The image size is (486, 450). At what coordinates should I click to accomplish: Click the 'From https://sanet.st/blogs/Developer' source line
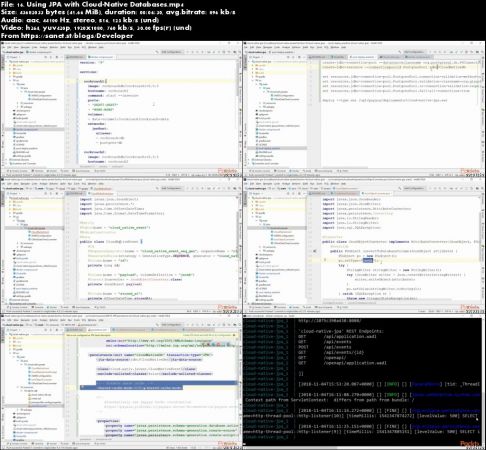point(67,36)
